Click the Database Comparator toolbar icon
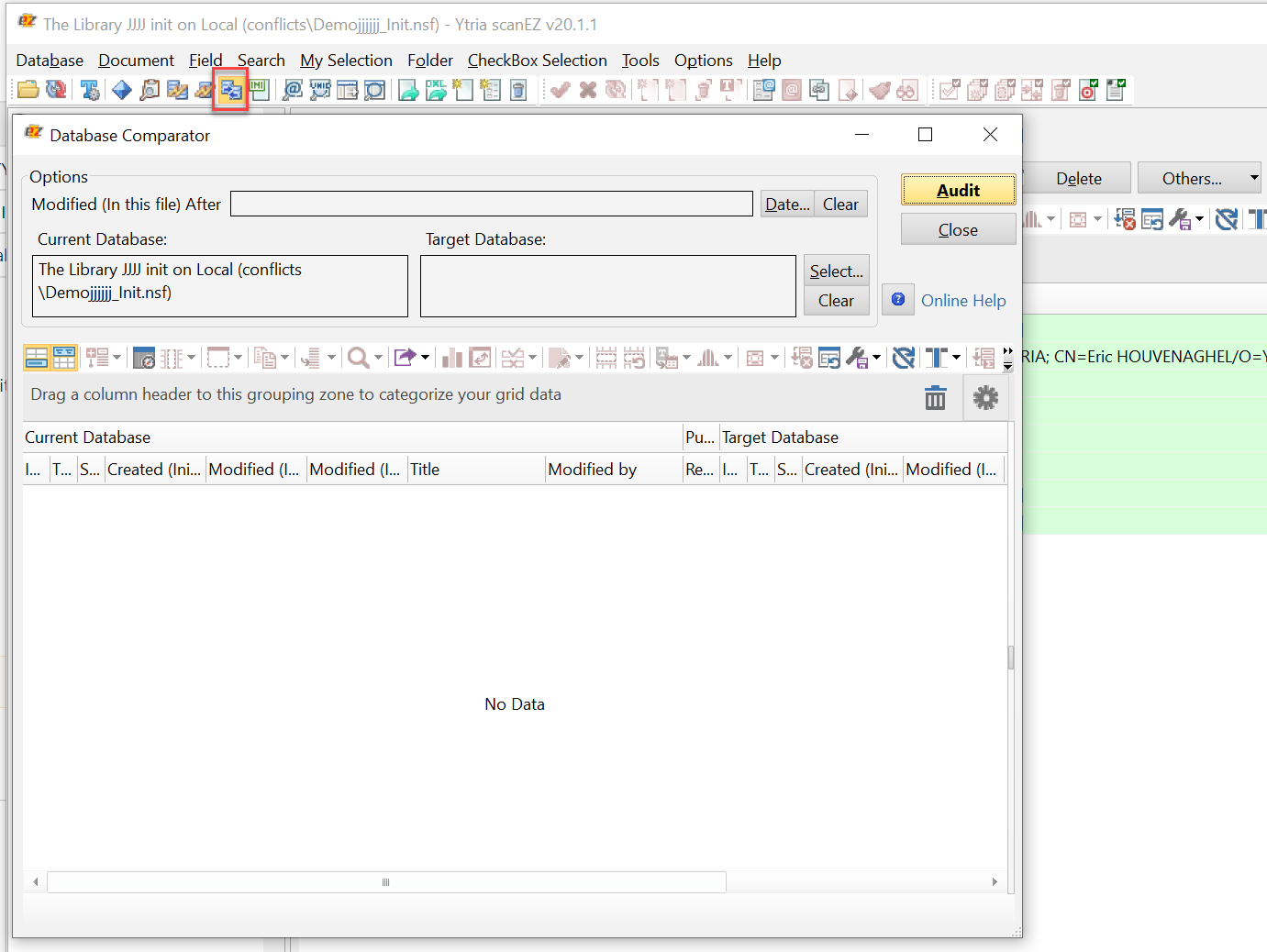The image size is (1267, 952). pos(230,90)
